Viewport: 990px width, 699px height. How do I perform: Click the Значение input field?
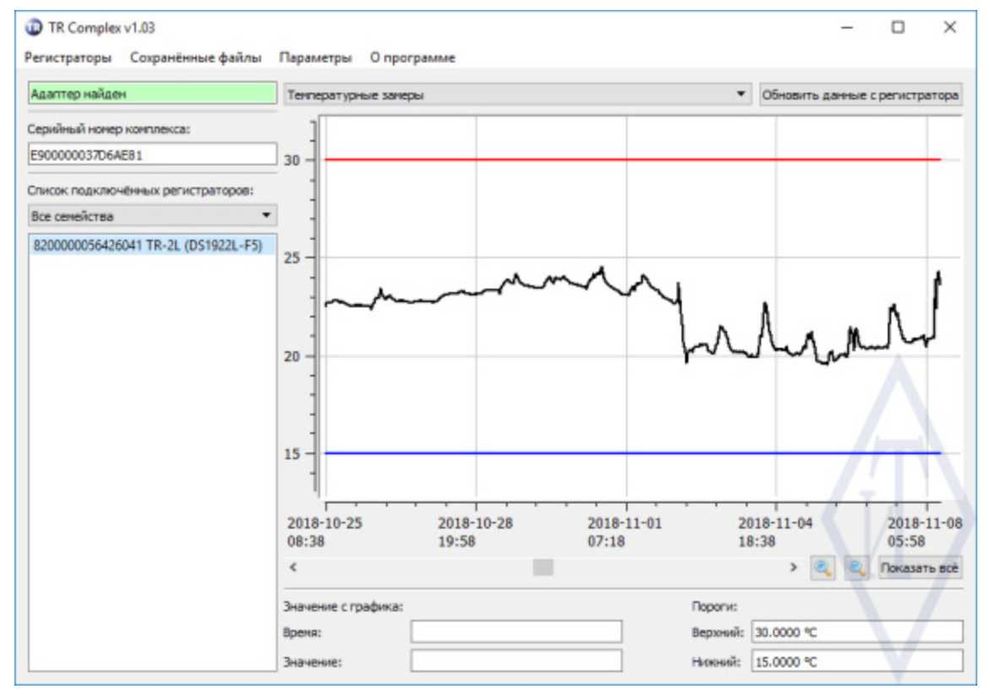tap(516, 661)
